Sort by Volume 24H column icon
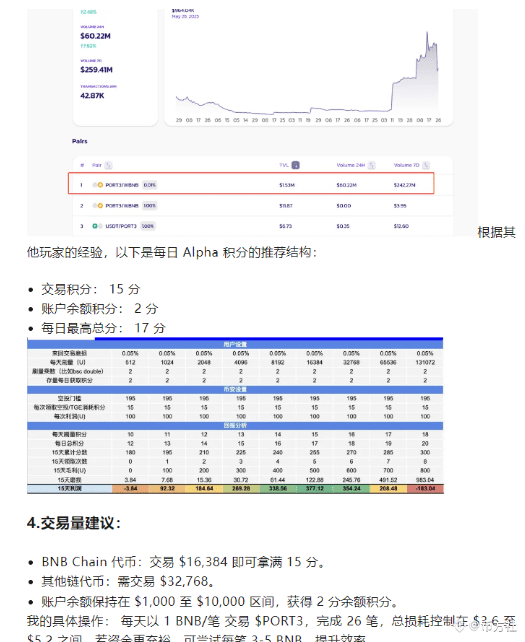The width and height of the screenshot is (525, 642). (x=371, y=165)
